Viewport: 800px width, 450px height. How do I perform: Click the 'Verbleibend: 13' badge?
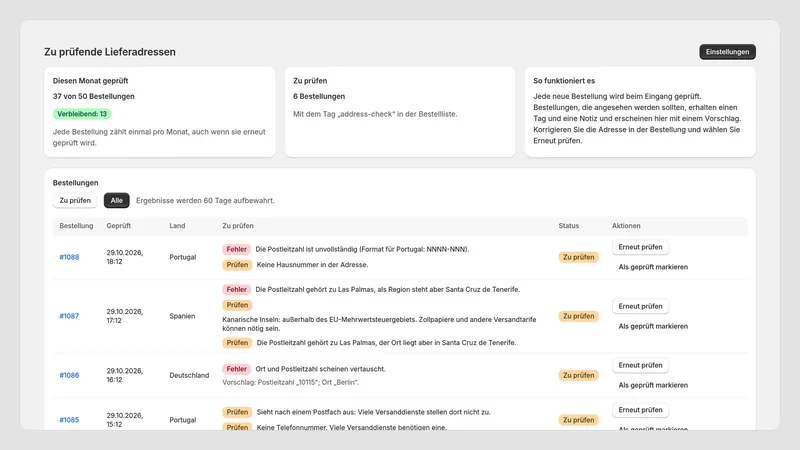click(82, 114)
